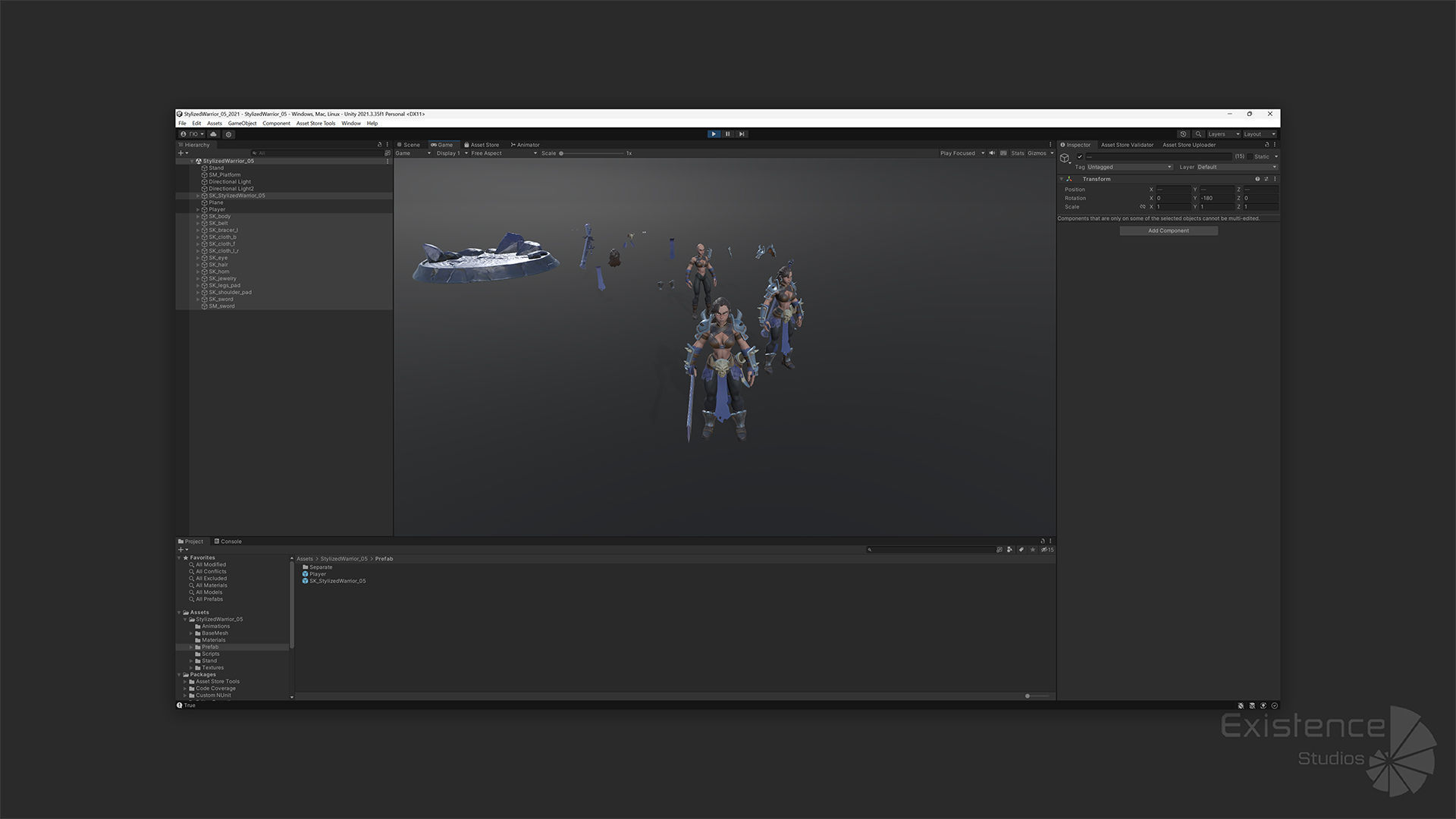This screenshot has width=1456, height=819.
Task: Open the GameObject menu
Action: click(242, 124)
